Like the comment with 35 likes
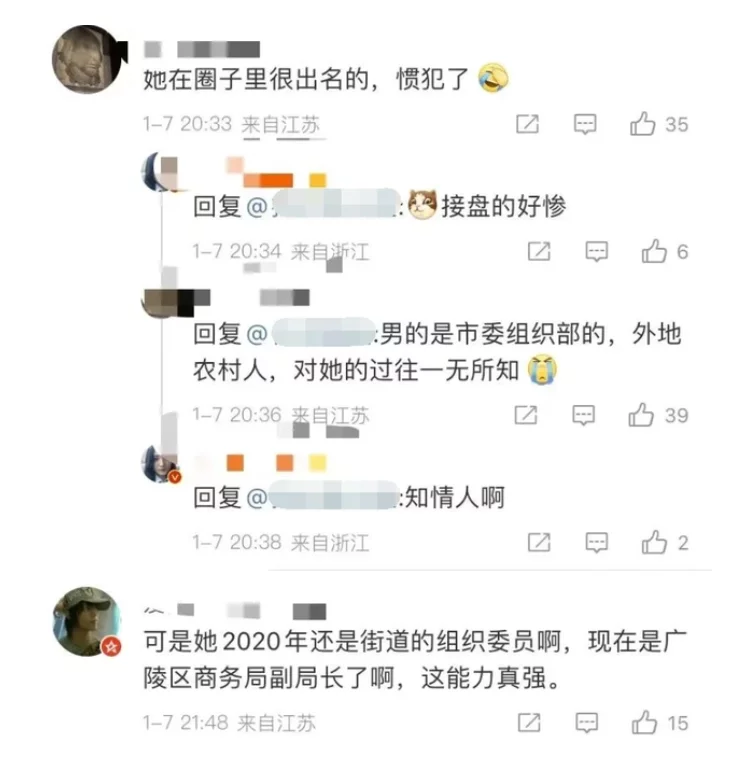 coord(642,124)
